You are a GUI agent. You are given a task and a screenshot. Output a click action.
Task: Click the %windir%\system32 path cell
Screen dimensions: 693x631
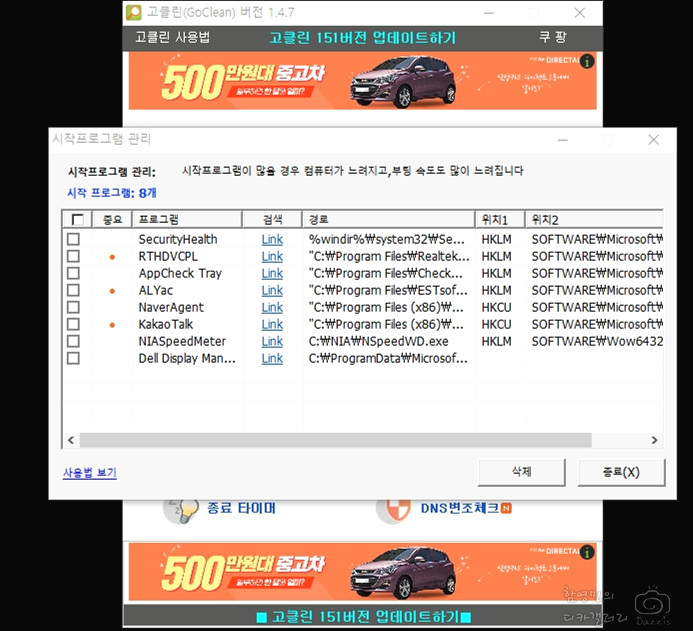387,239
